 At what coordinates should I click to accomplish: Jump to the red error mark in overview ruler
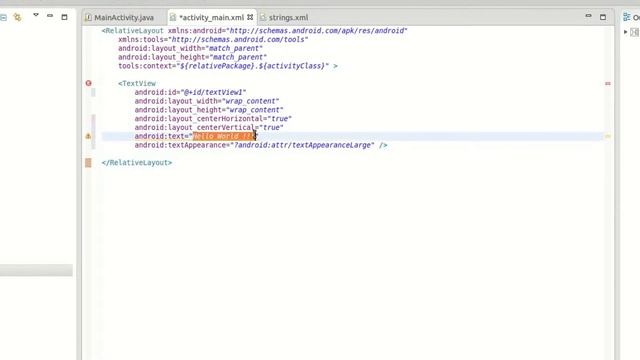tap(608, 83)
